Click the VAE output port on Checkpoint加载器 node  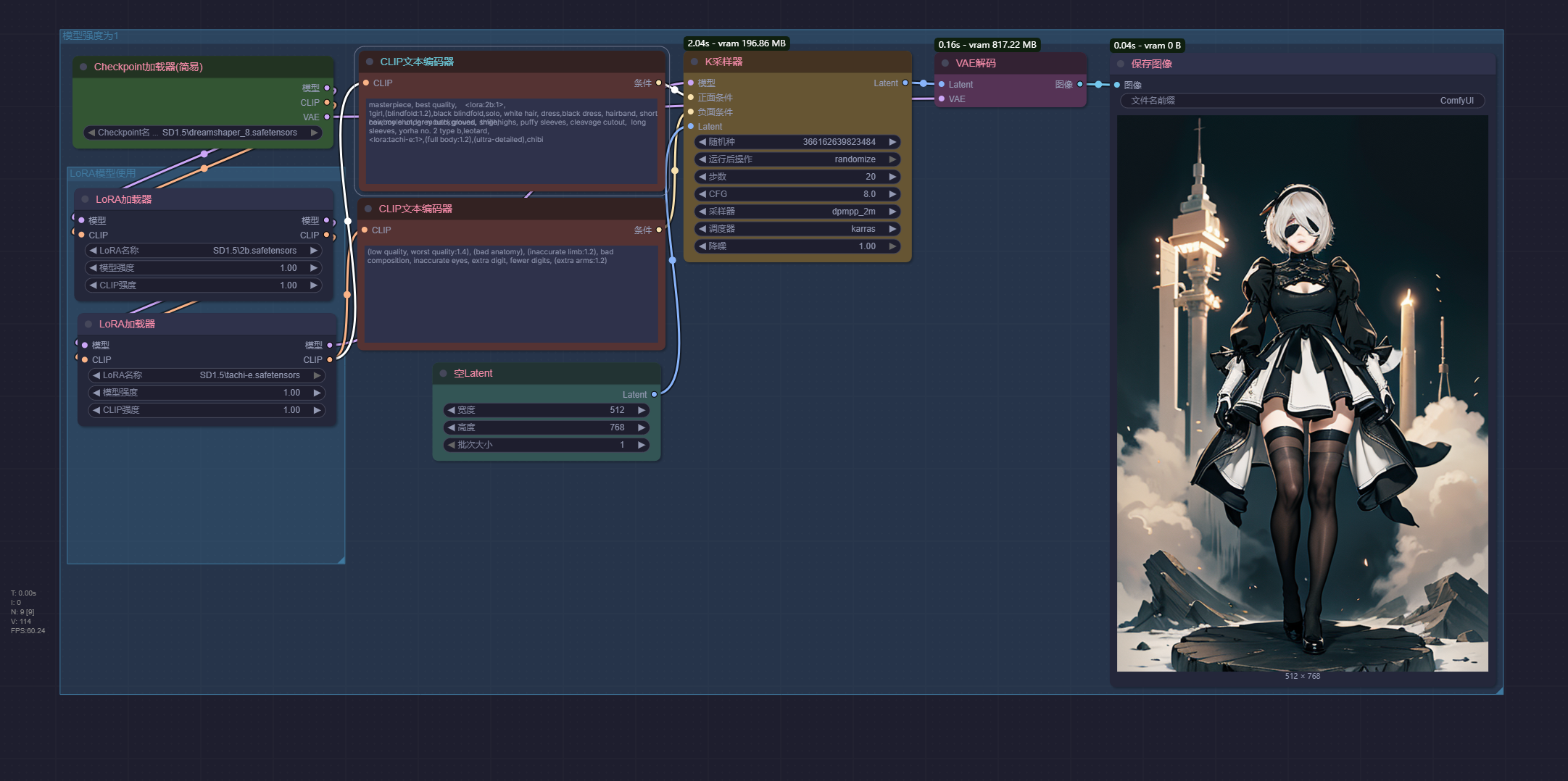[x=327, y=117]
